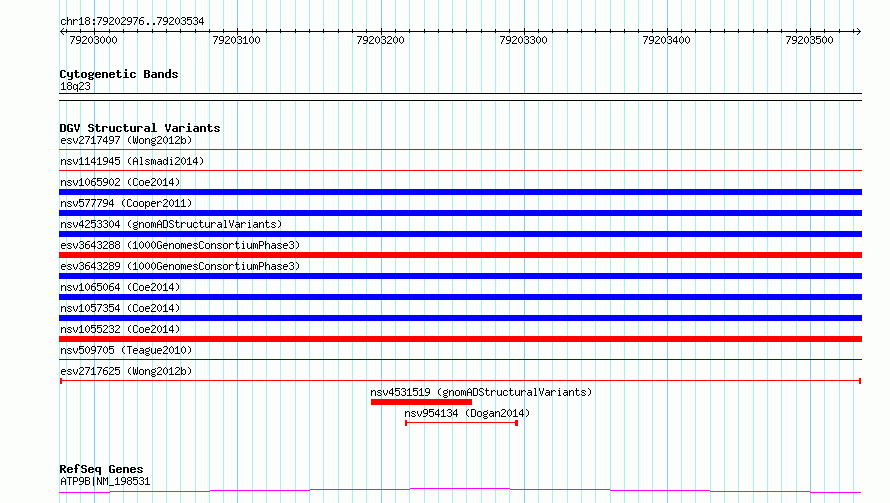Click ruler position 79203500
This screenshot has width=890, height=503.
coord(809,40)
